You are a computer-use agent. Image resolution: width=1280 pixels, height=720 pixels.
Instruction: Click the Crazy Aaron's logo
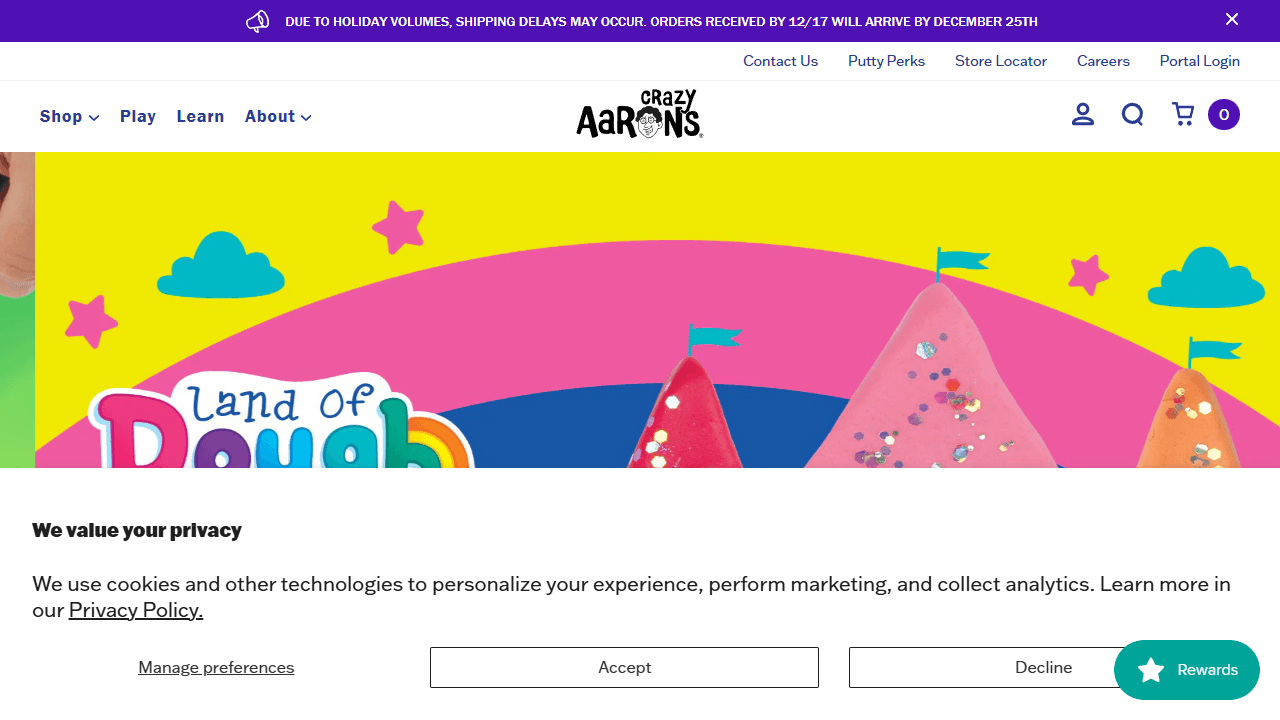[x=640, y=114]
